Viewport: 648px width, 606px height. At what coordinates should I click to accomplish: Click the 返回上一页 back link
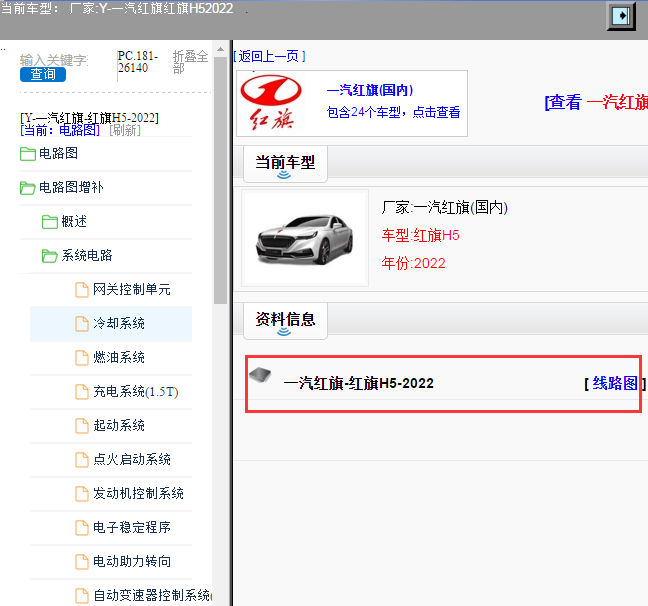(269, 56)
